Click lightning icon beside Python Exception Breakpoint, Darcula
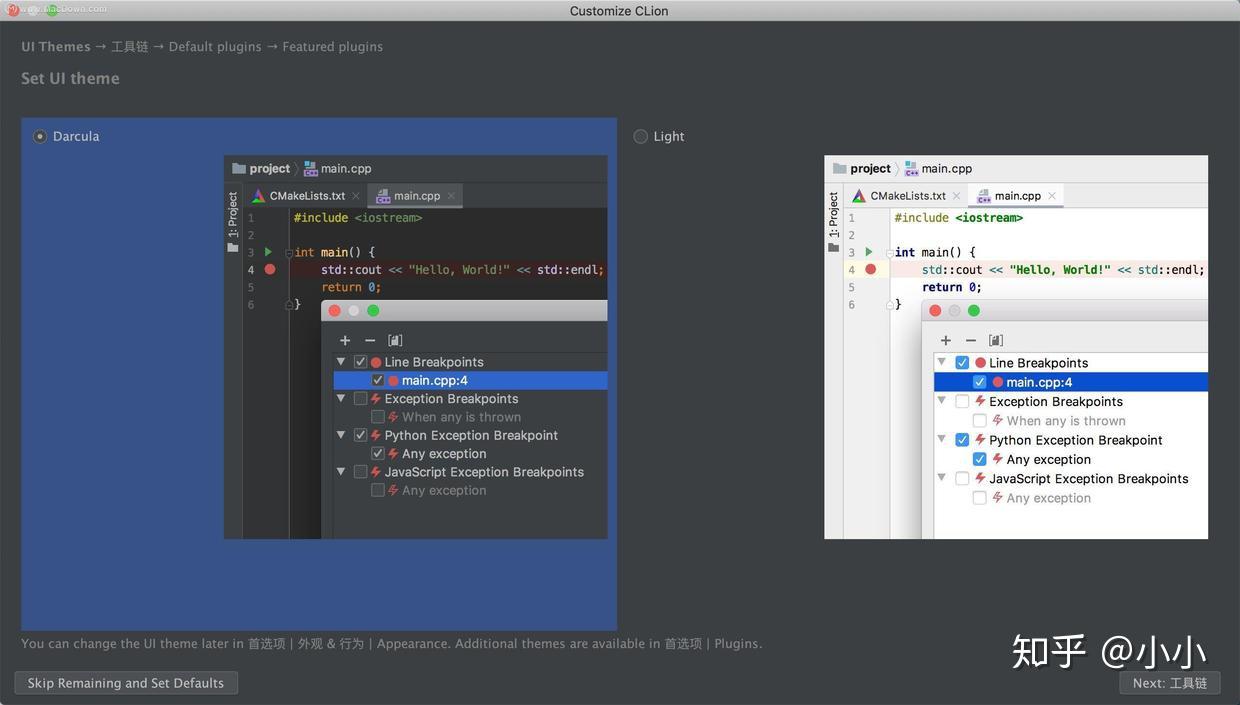Image resolution: width=1240 pixels, height=705 pixels. [376, 435]
